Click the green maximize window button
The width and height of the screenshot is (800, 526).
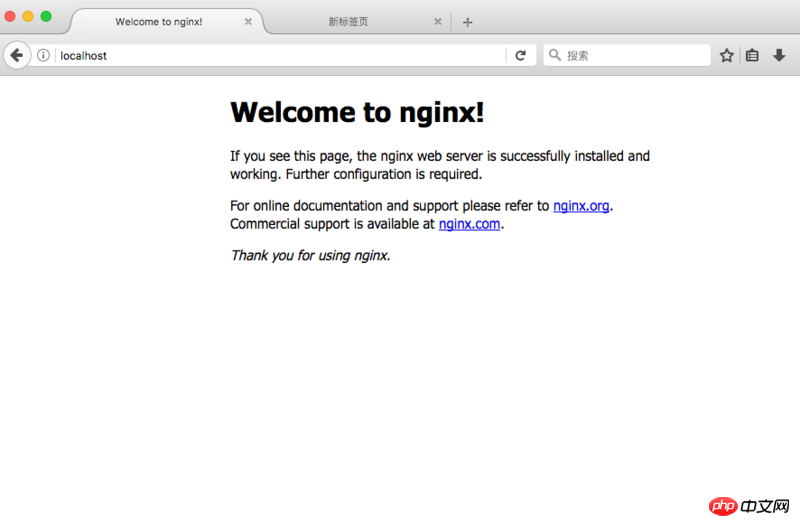[x=46, y=16]
